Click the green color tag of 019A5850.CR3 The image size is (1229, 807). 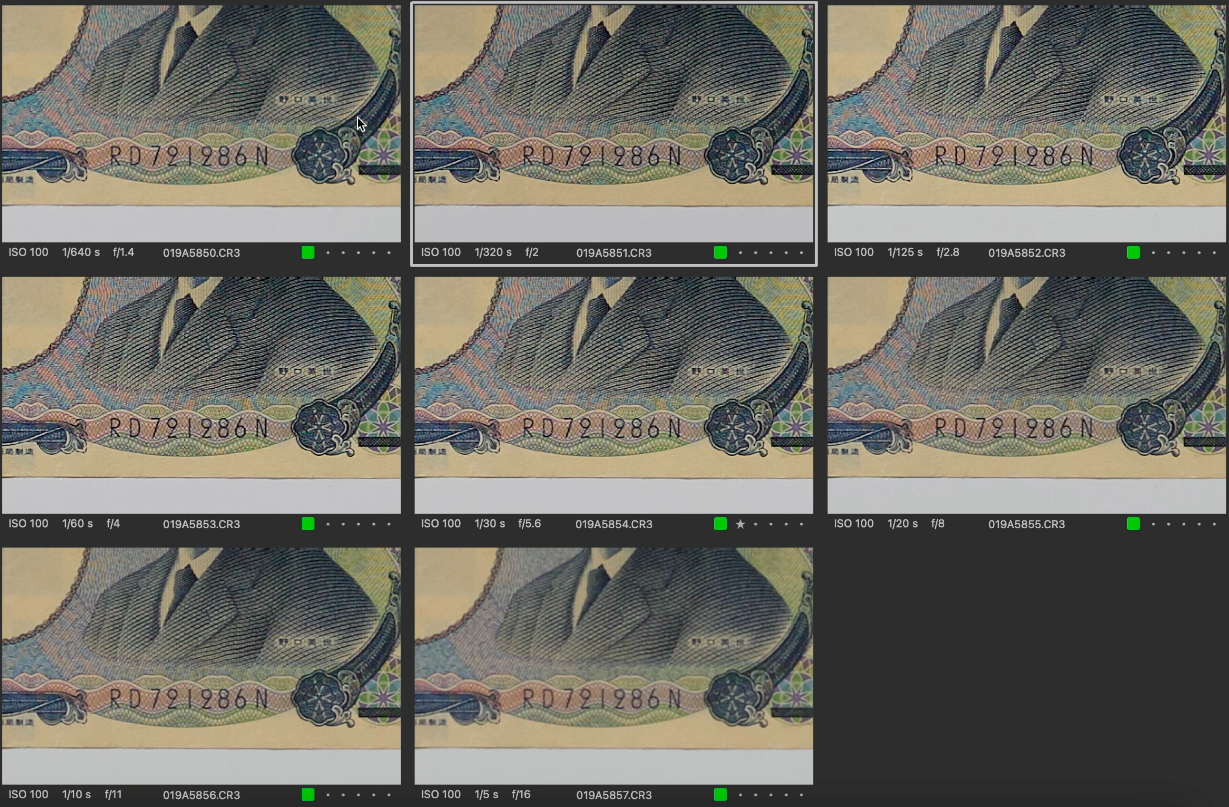[308, 253]
